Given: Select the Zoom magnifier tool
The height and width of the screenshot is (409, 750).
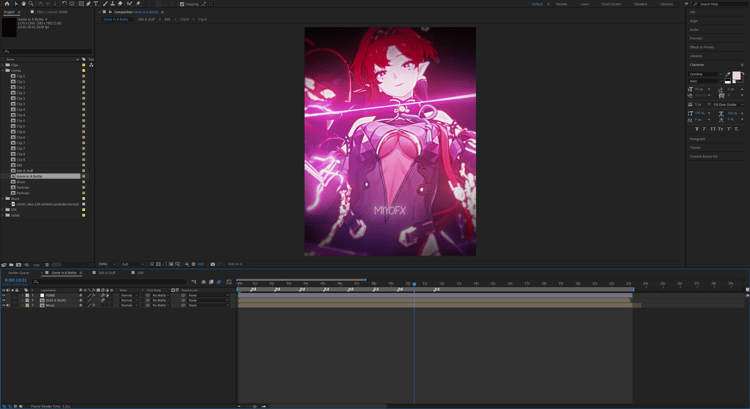Looking at the screenshot, I should tap(32, 4).
